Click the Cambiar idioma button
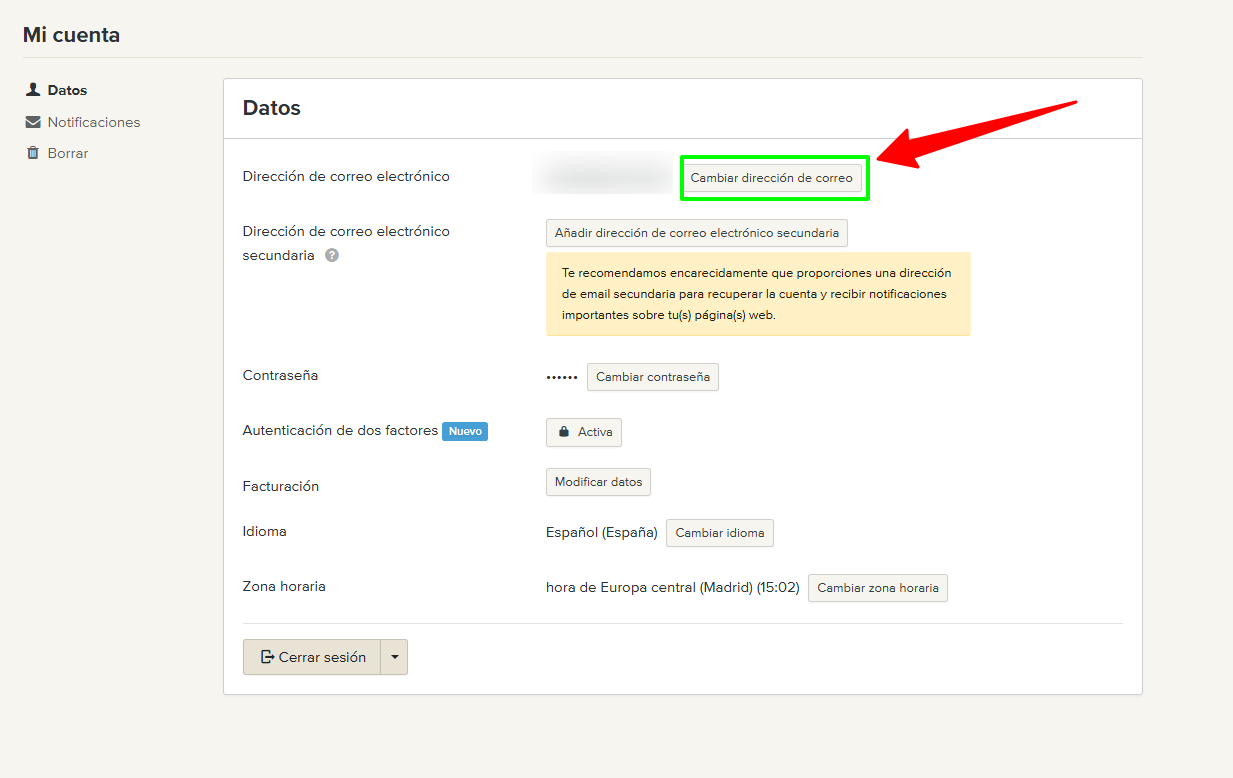The width and height of the screenshot is (1233, 778). pos(719,533)
